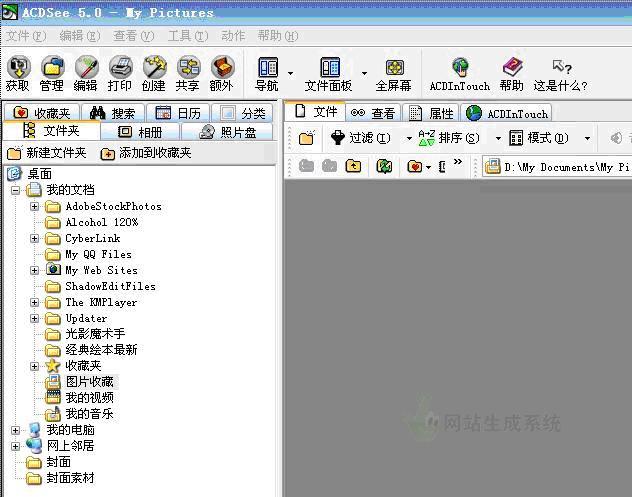
Task: Switch to the 相册 tab
Action: pos(140,132)
